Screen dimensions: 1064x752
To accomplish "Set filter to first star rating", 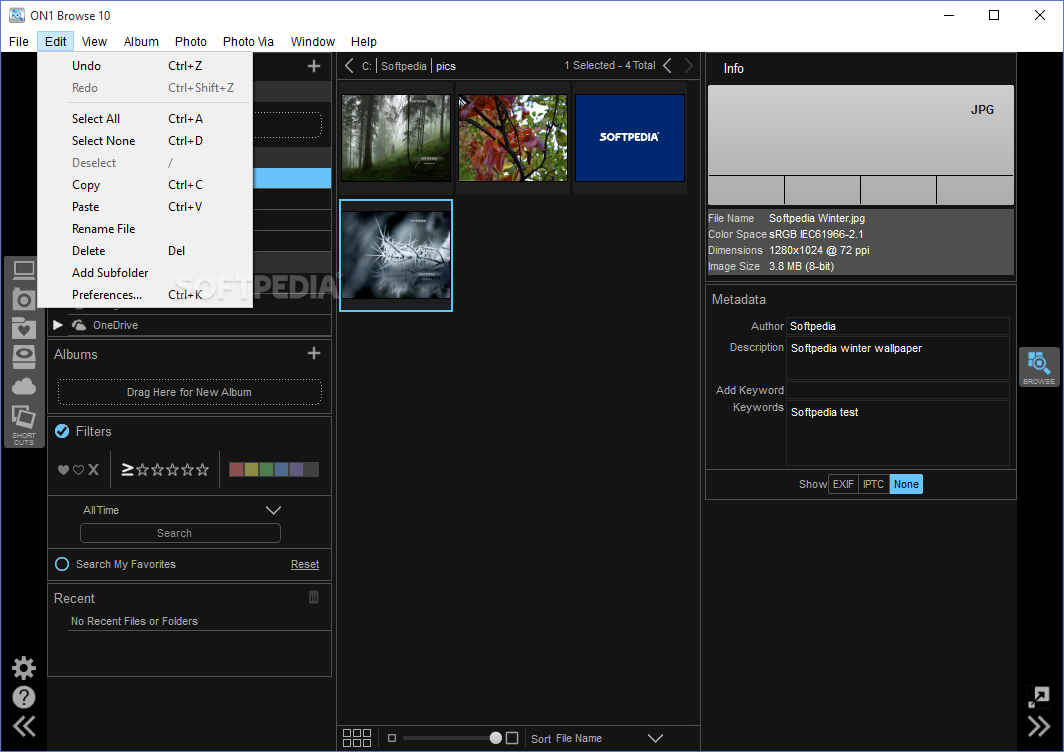I will click(x=142, y=470).
